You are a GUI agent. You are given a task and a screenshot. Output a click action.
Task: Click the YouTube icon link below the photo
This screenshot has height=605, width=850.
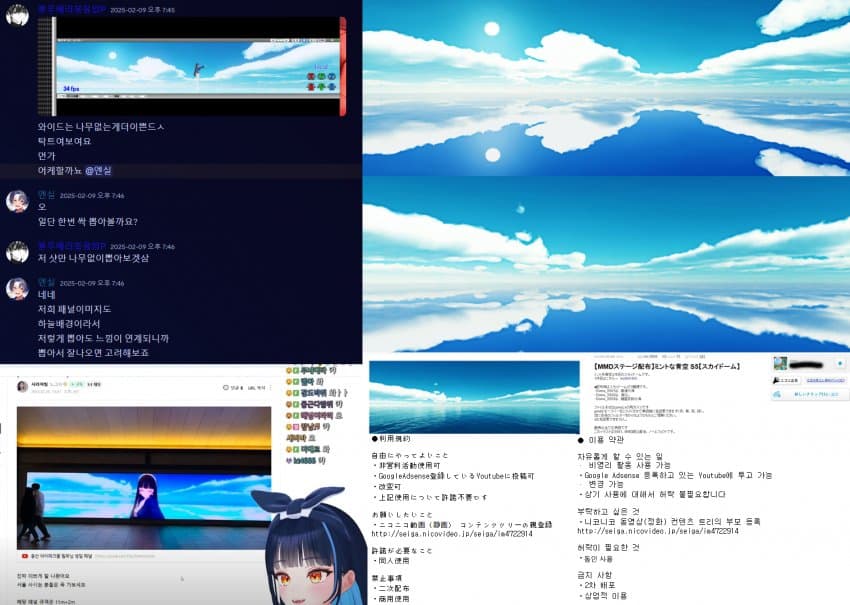click(25, 556)
